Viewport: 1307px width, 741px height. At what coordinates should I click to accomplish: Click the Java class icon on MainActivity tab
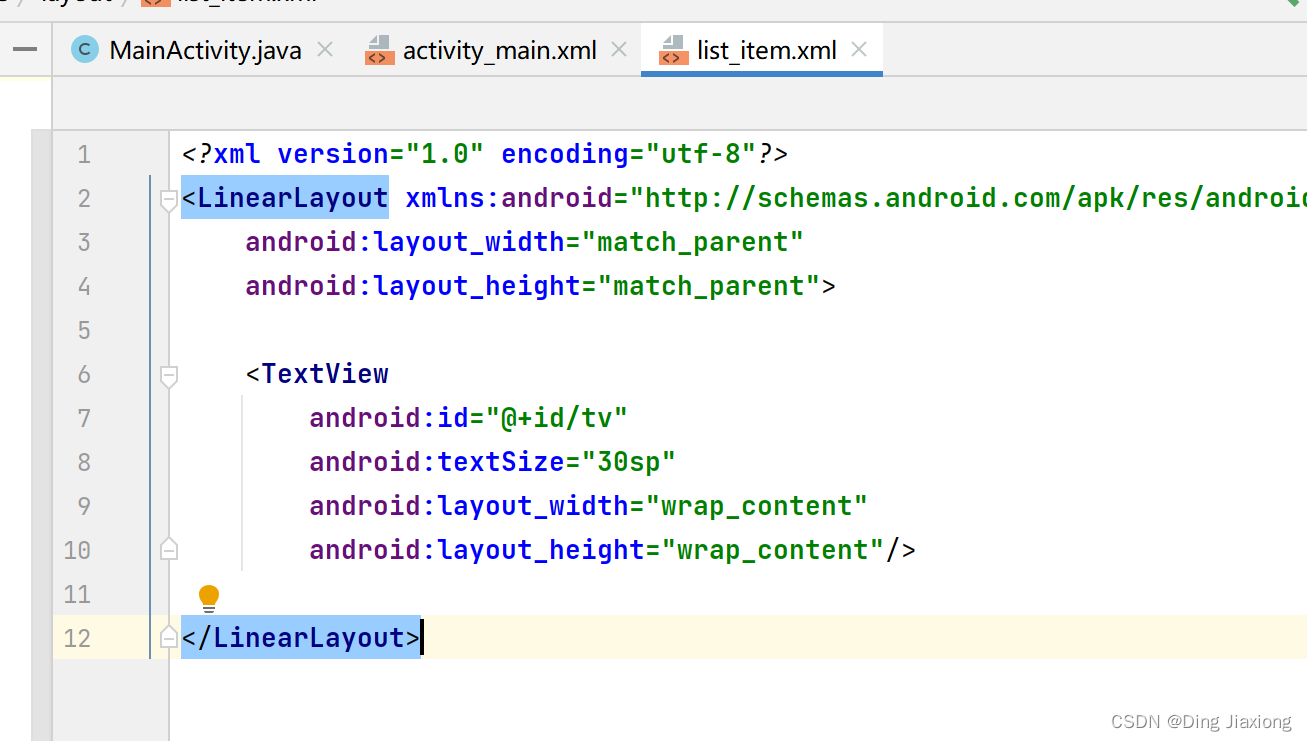coord(85,49)
